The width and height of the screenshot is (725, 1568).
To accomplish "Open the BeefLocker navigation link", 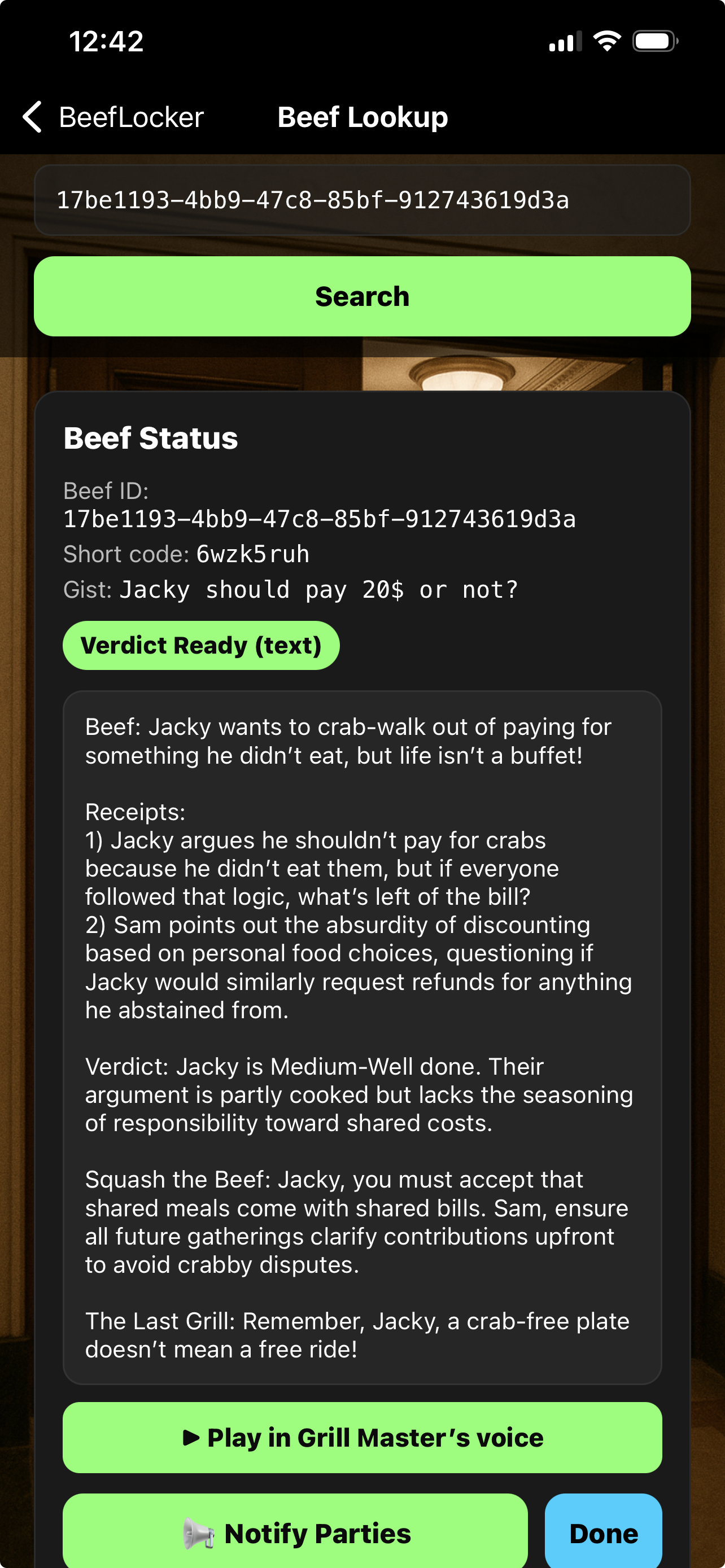I will coord(130,117).
